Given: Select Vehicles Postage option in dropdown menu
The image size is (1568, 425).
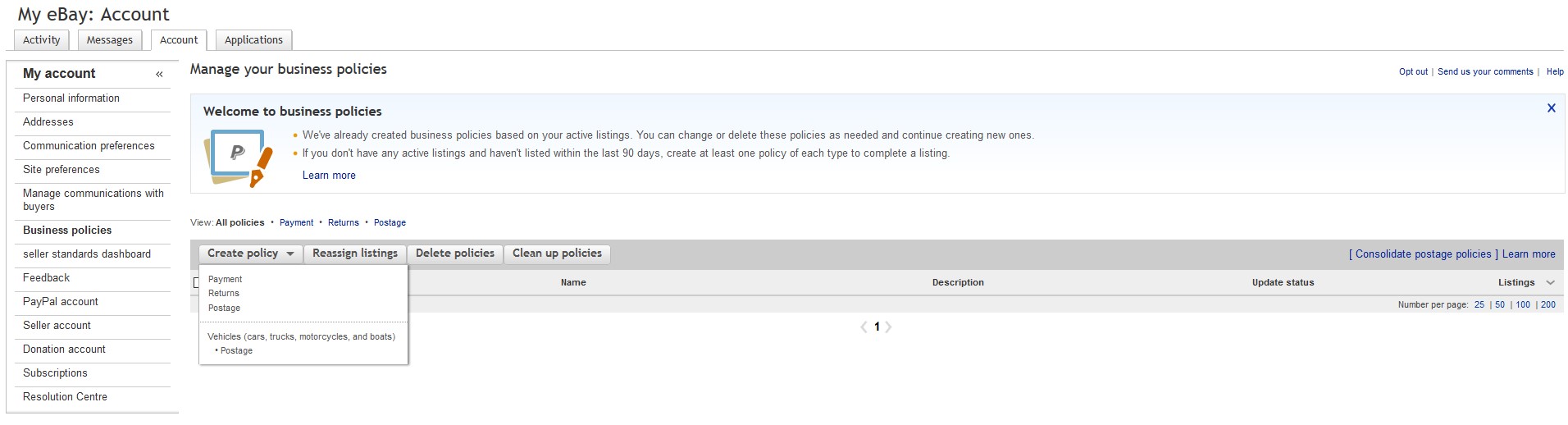Looking at the screenshot, I should click(x=236, y=350).
